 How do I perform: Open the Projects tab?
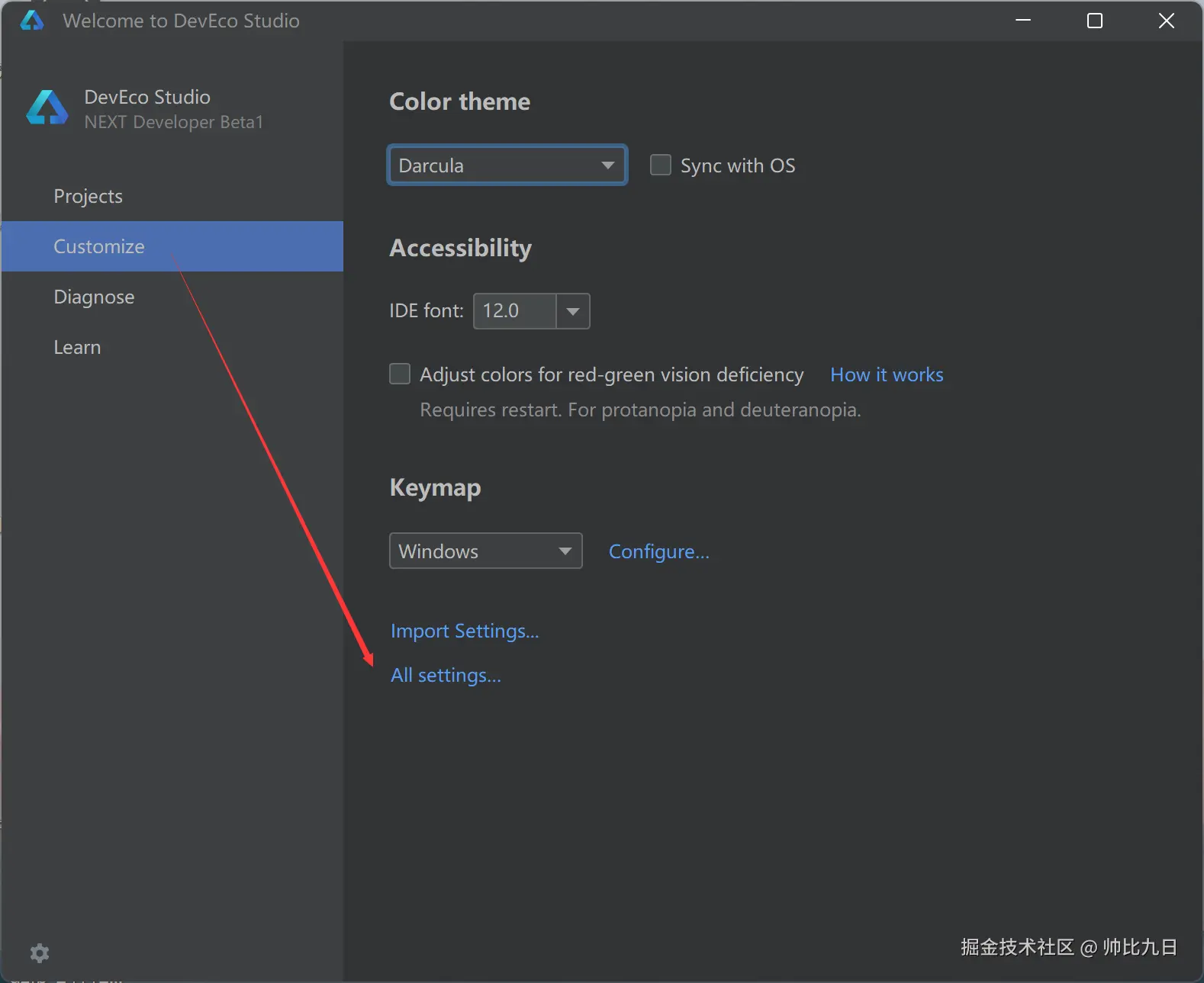[x=89, y=196]
